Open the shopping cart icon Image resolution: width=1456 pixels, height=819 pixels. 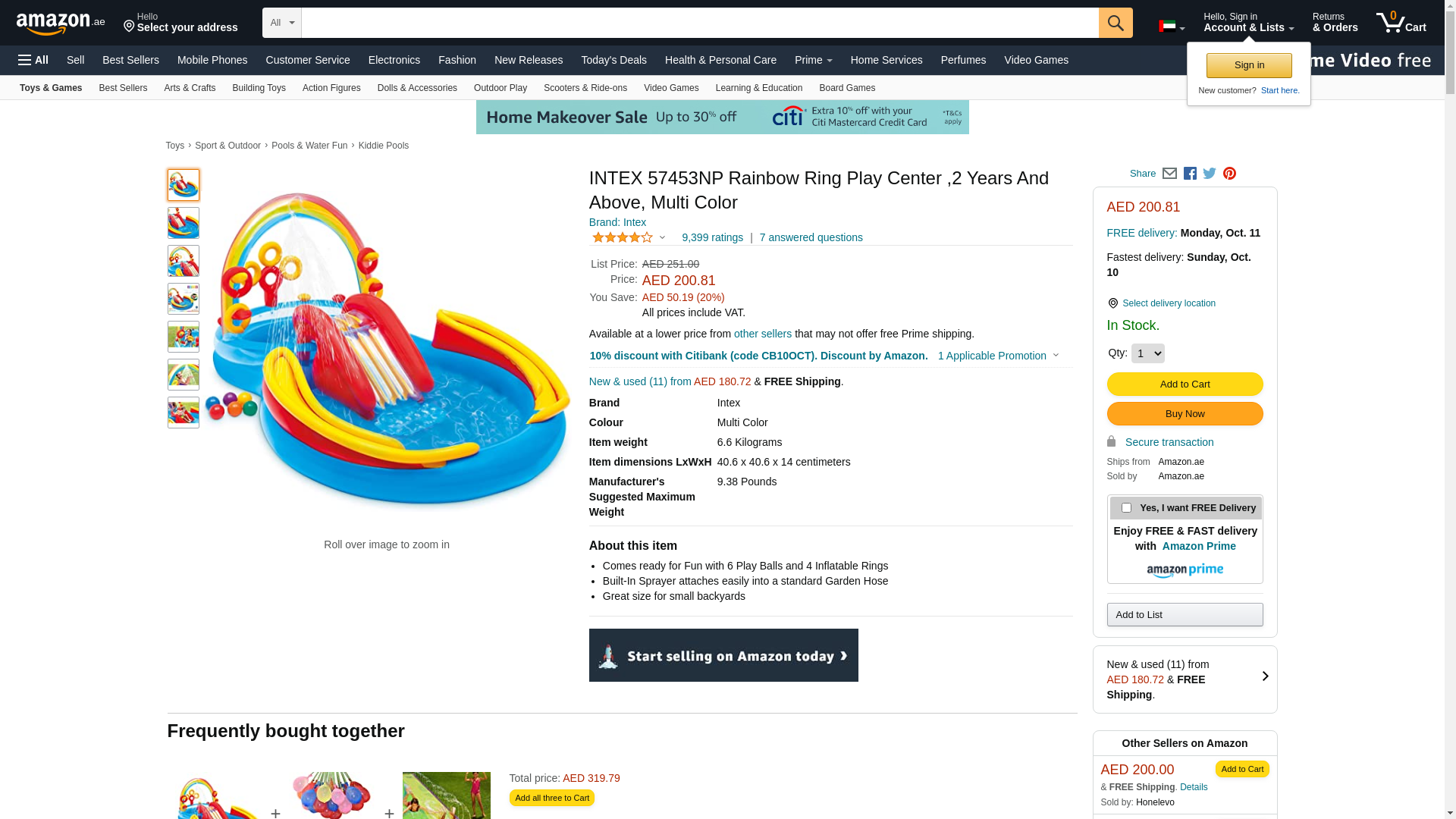point(1401,23)
